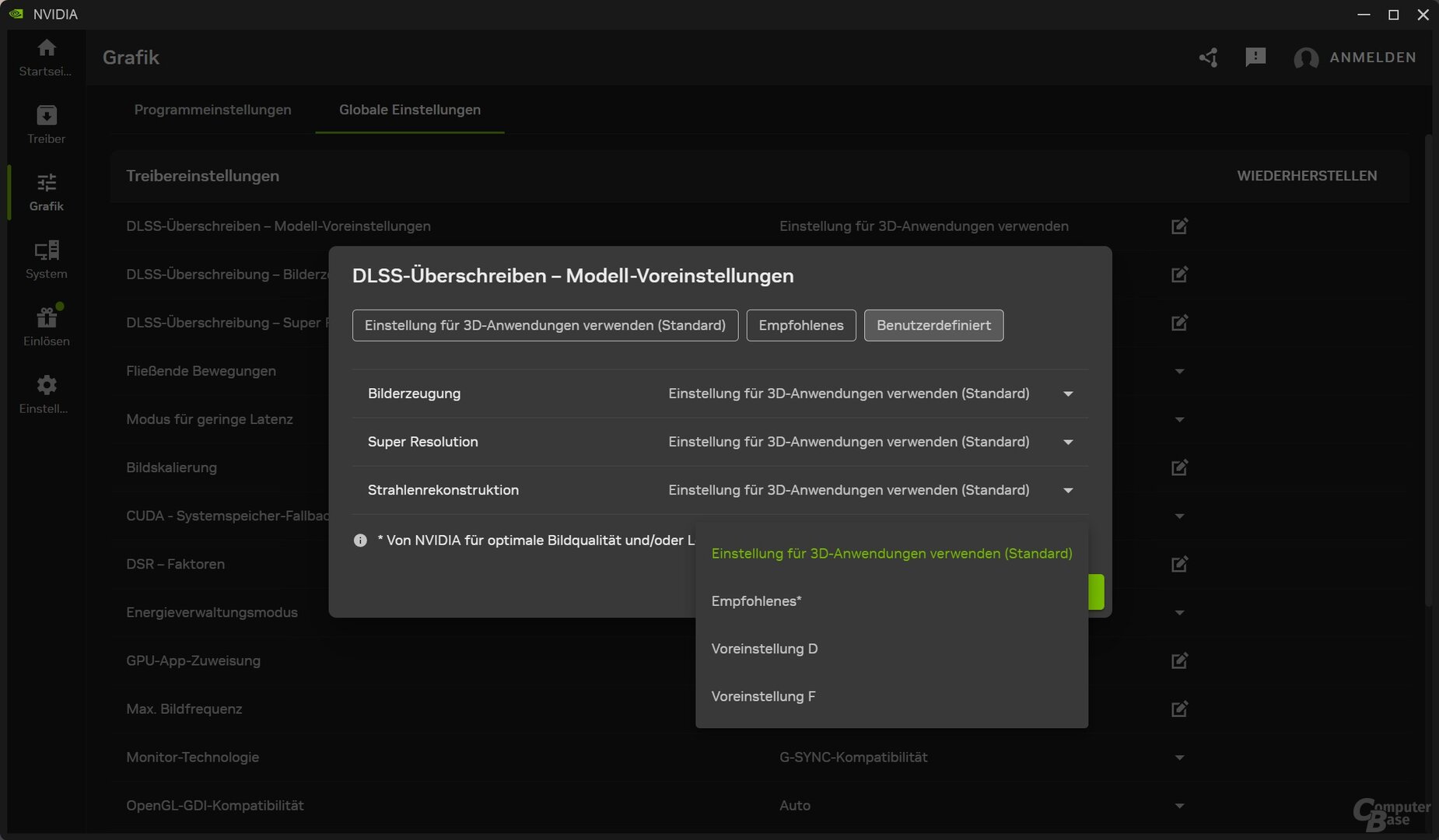Image resolution: width=1439 pixels, height=840 pixels.
Task: Click the Max. Bildfrequenz label
Action: tap(184, 709)
